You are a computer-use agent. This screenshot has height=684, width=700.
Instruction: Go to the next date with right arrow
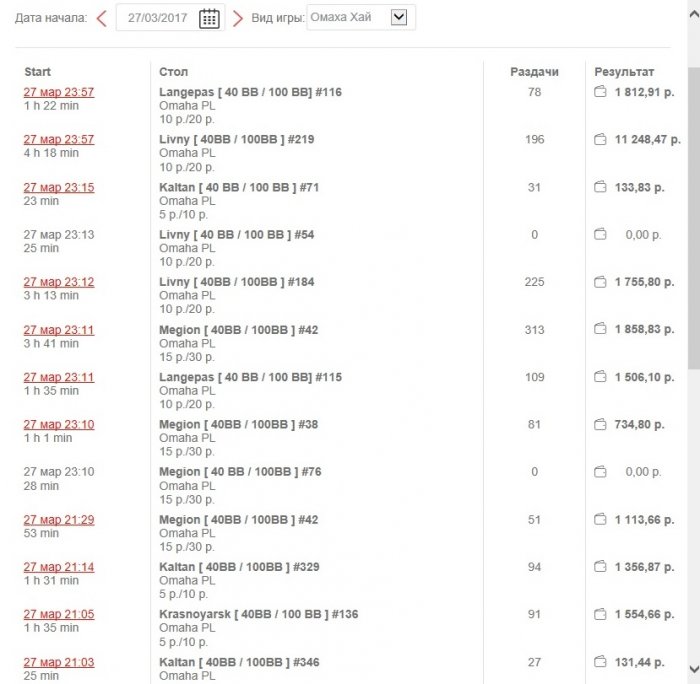click(238, 18)
